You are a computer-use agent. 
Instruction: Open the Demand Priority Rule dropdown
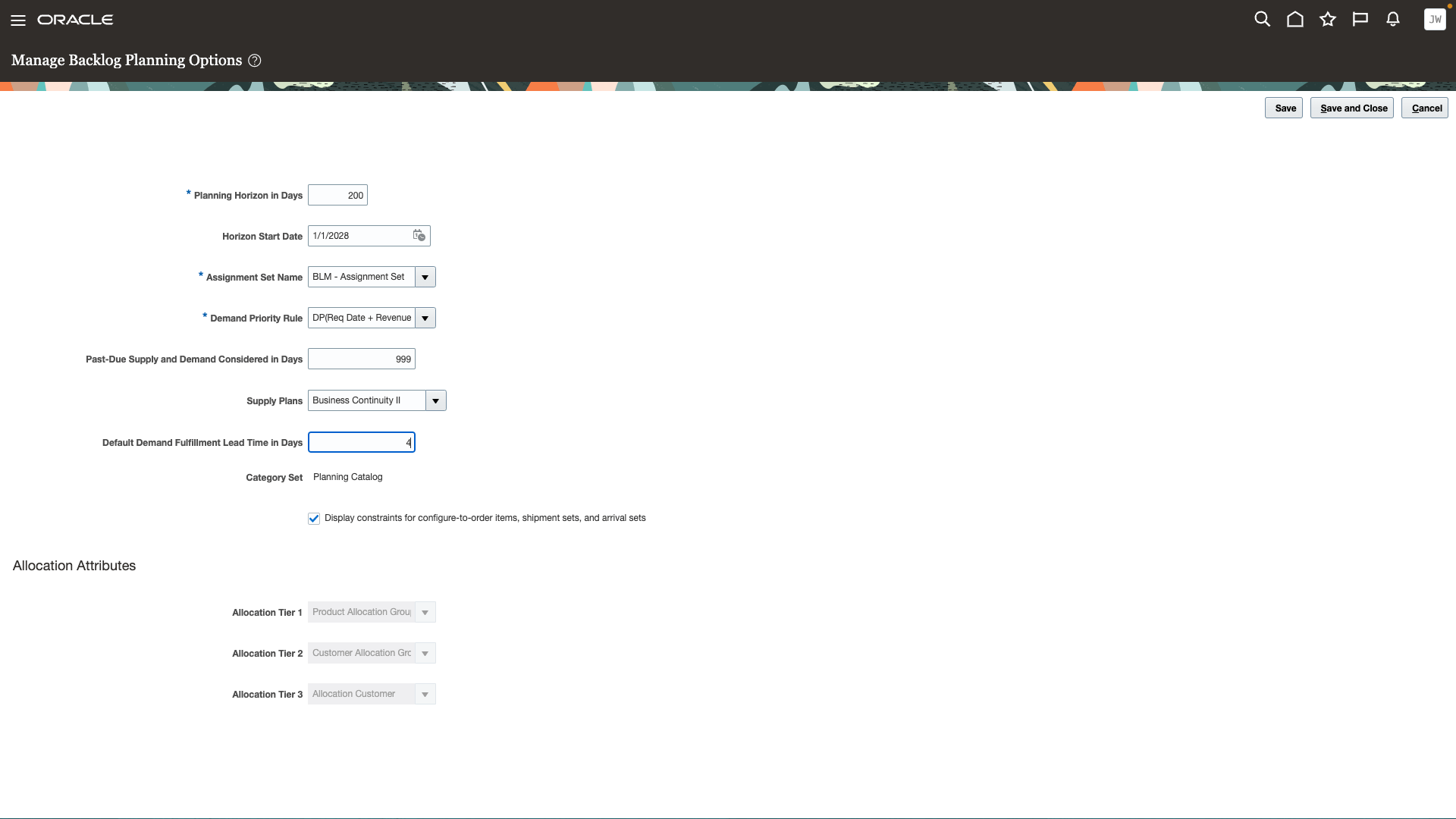click(x=426, y=318)
